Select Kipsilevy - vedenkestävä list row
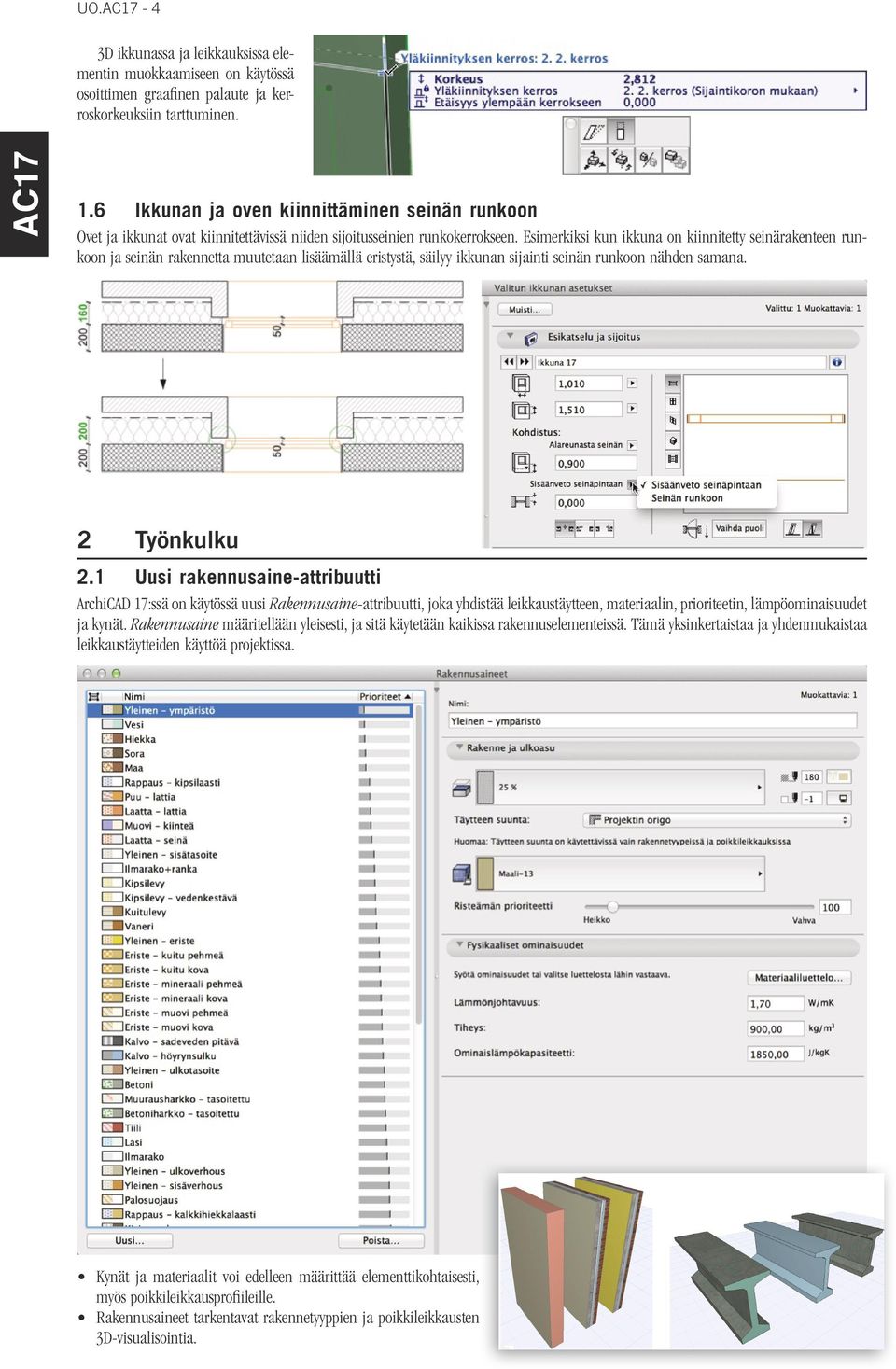The height and width of the screenshot is (1369, 896). coord(250,898)
